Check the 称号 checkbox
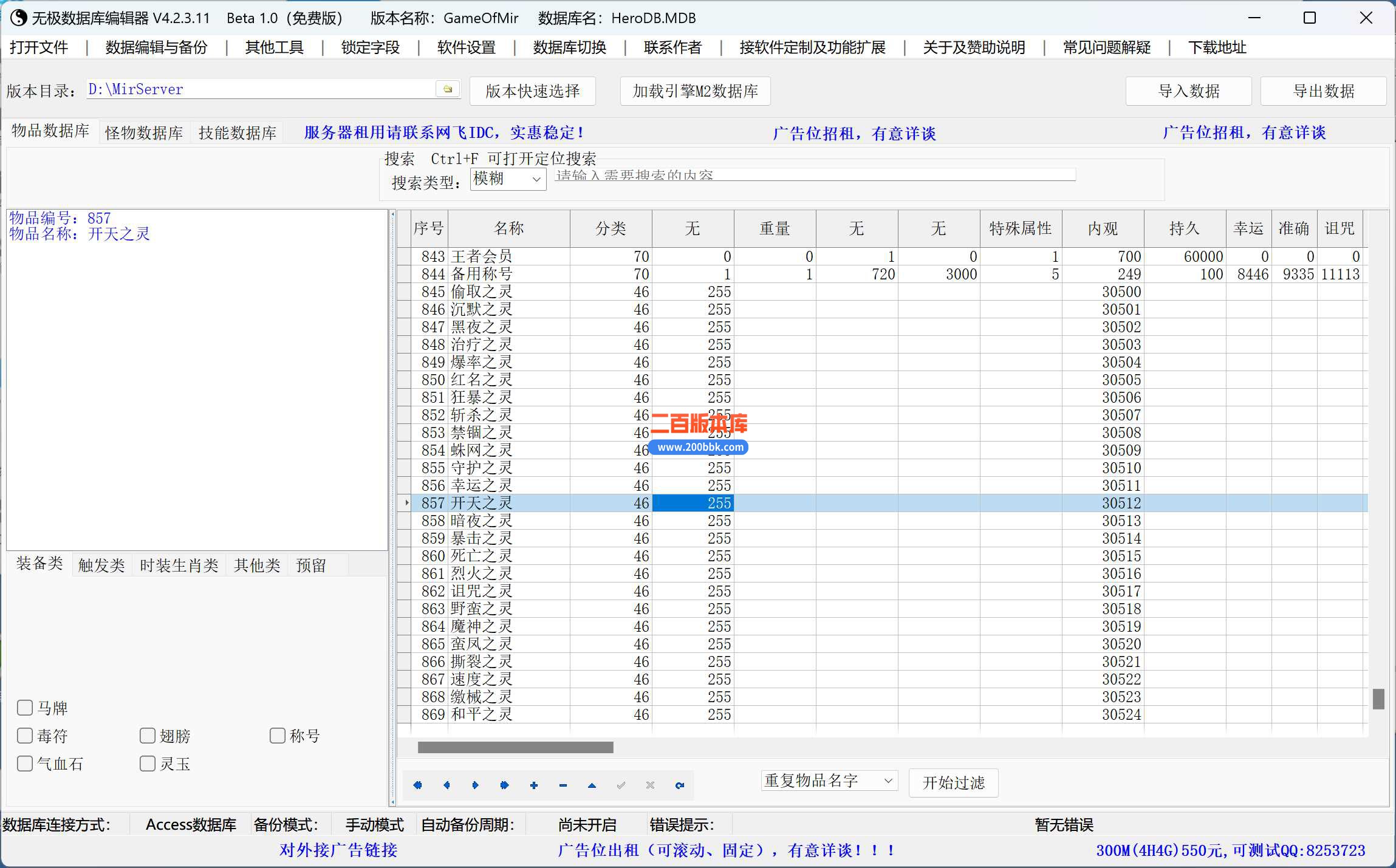 278,736
